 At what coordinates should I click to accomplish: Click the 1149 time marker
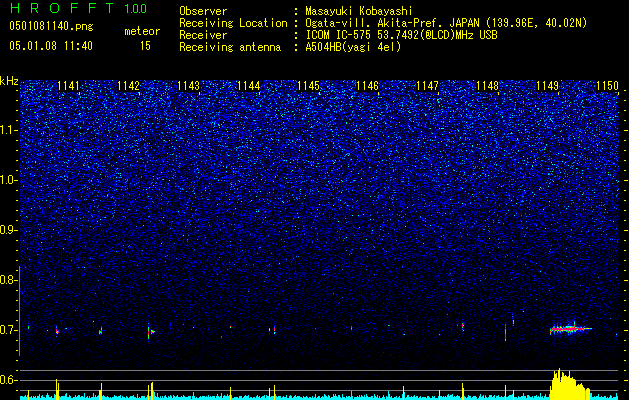547,86
